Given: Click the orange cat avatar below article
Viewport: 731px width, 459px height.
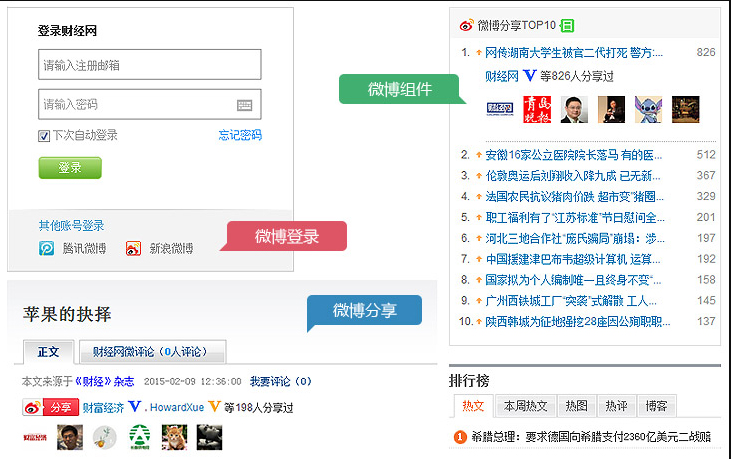Looking at the screenshot, I should (x=174, y=436).
